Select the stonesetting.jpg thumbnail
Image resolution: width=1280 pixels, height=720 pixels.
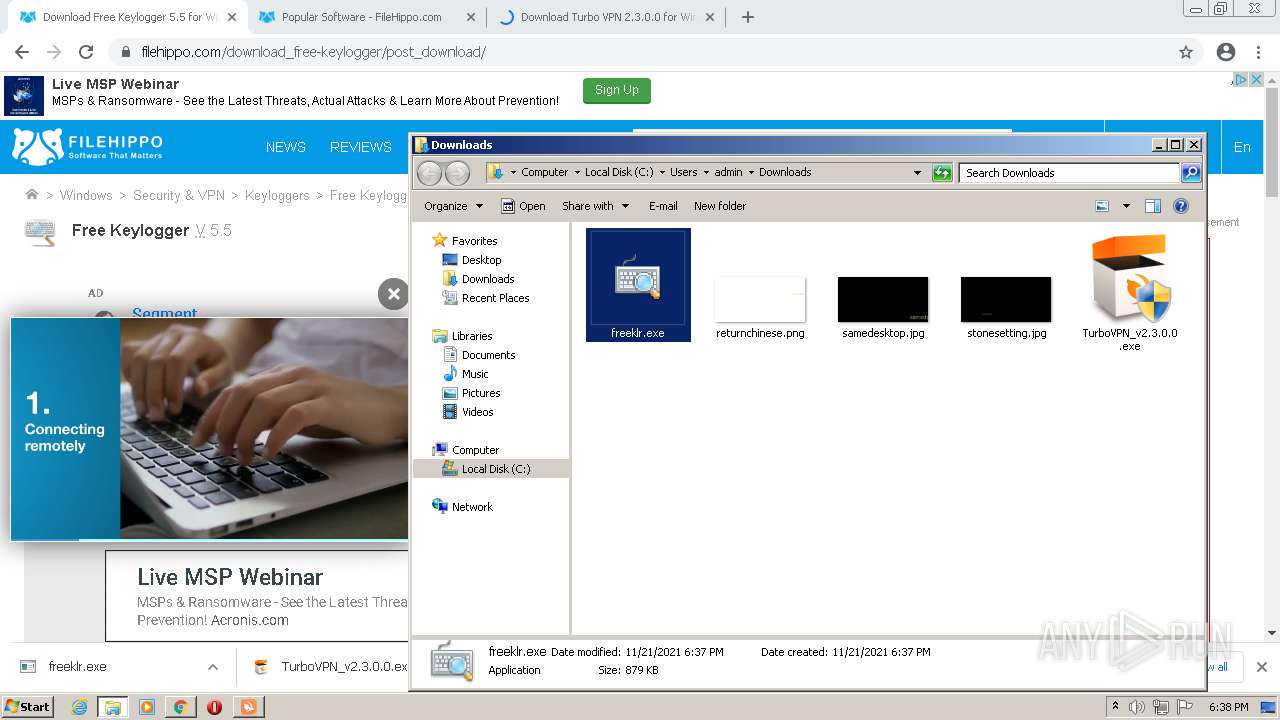click(x=1006, y=299)
